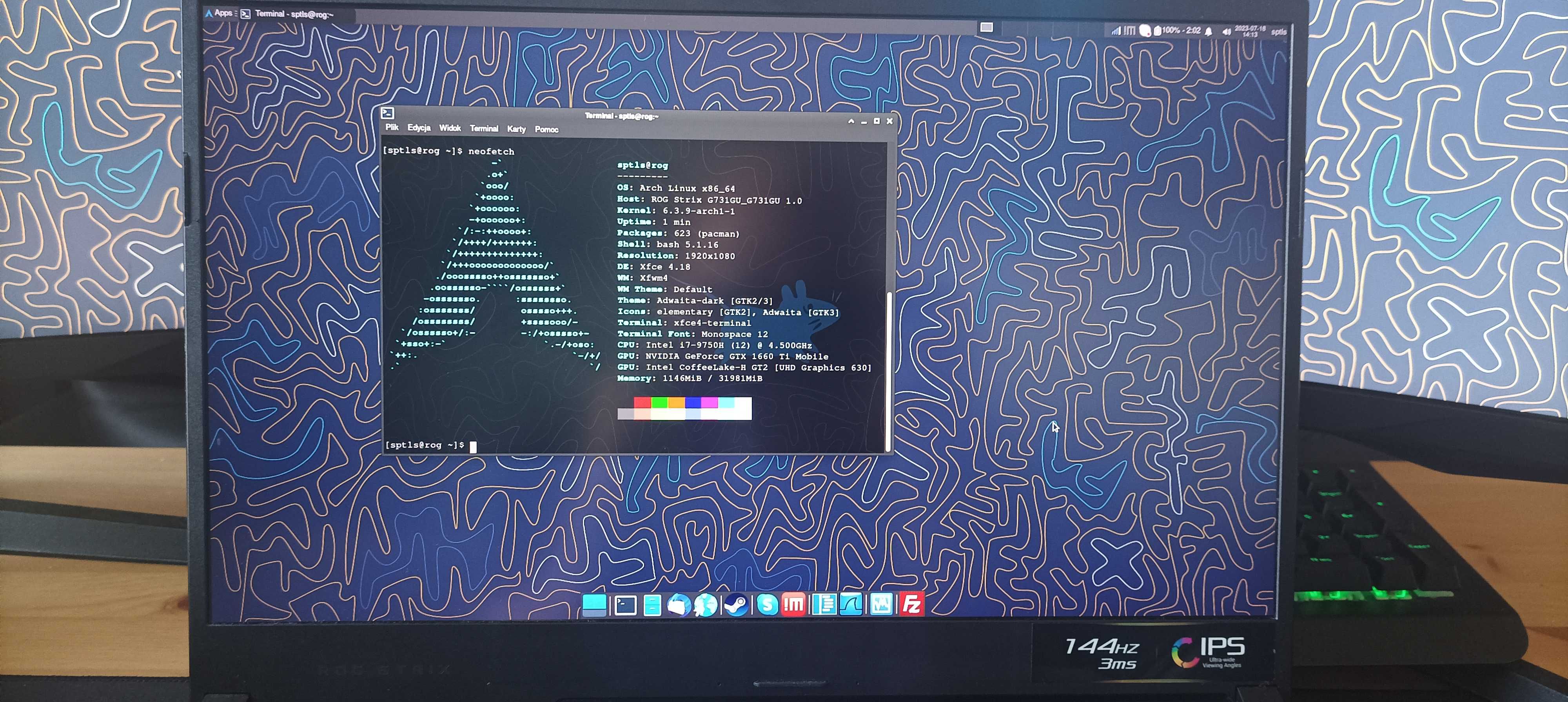The height and width of the screenshot is (702, 1568).
Task: Close the terminal window
Action: coord(889,121)
